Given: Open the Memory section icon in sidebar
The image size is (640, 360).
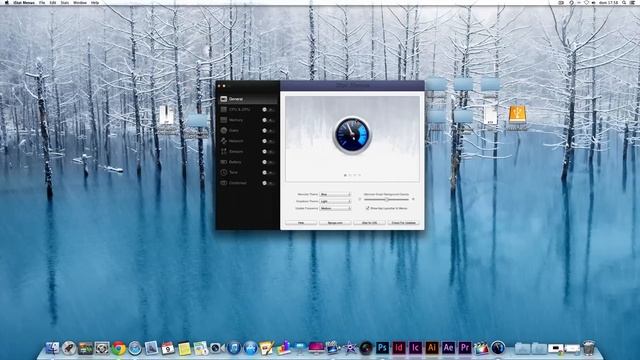Looking at the screenshot, I should tap(224, 120).
